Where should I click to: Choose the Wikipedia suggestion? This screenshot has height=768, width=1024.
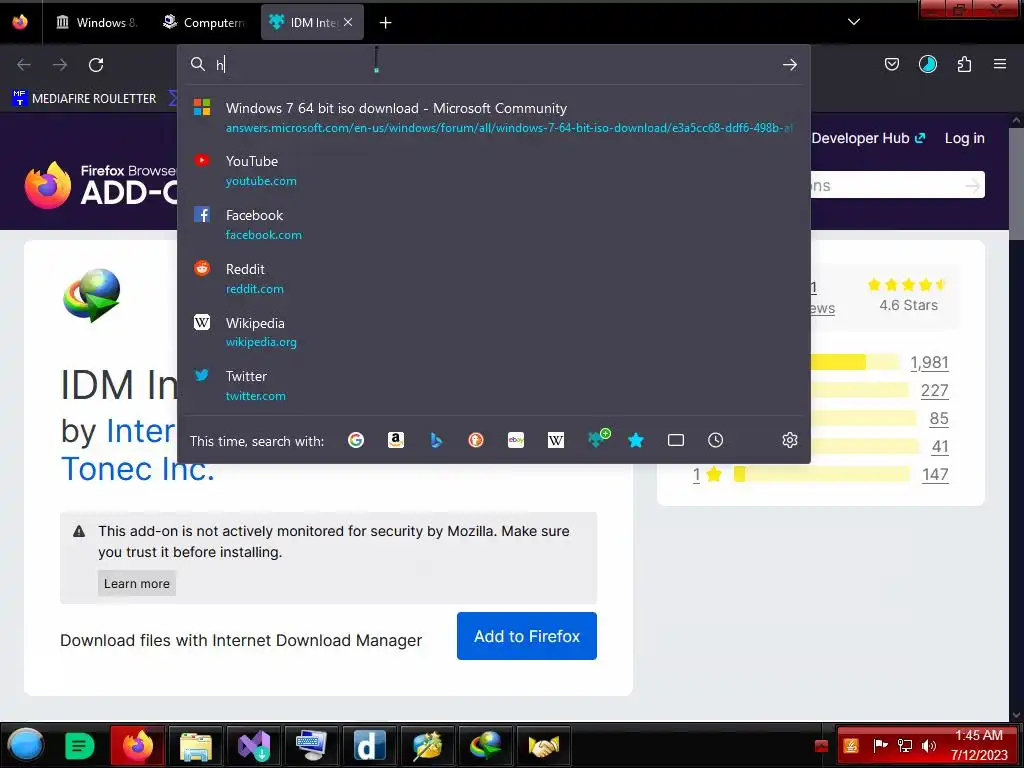[x=493, y=332]
